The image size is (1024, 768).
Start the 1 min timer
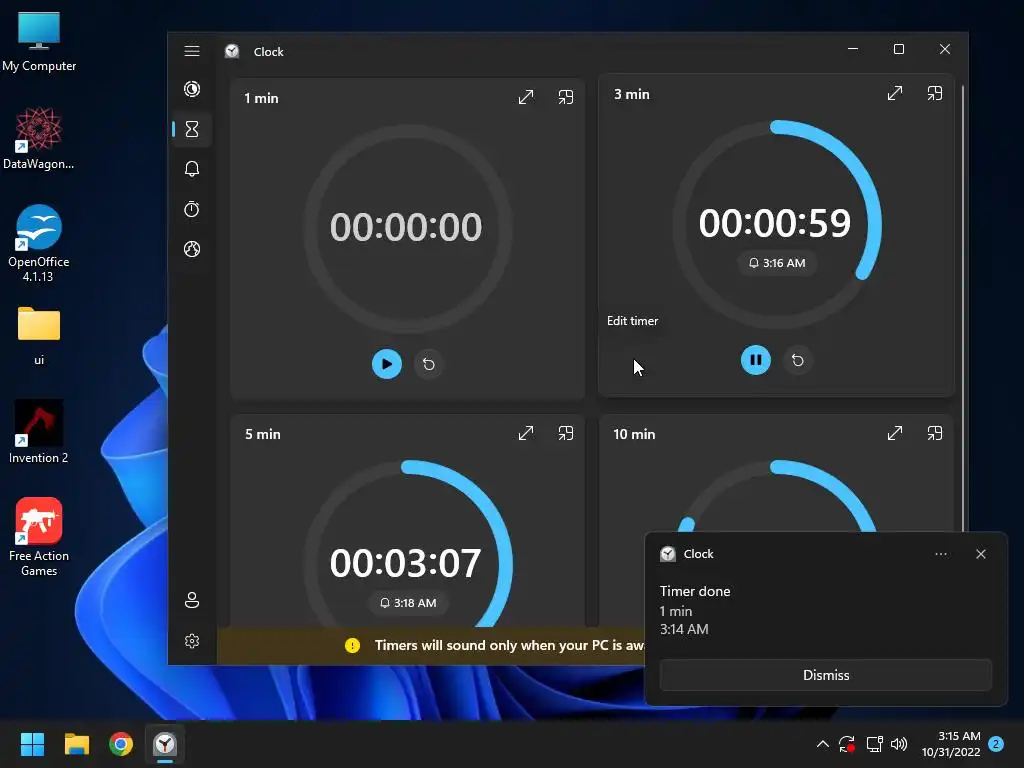(x=387, y=364)
